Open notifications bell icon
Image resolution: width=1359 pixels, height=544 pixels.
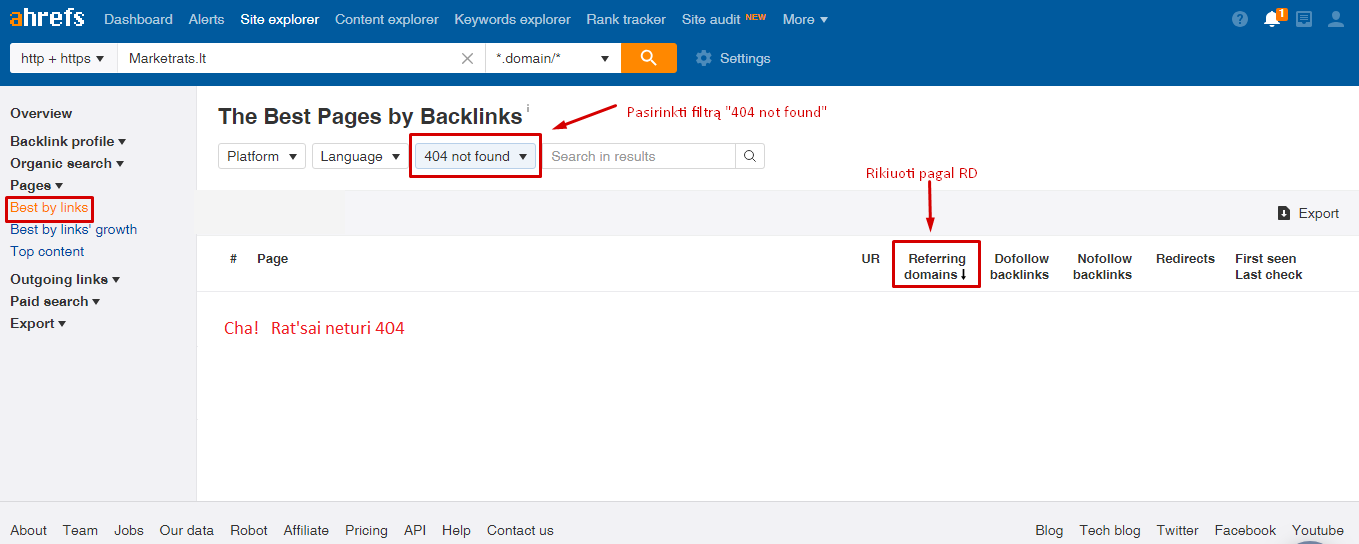tap(1272, 19)
